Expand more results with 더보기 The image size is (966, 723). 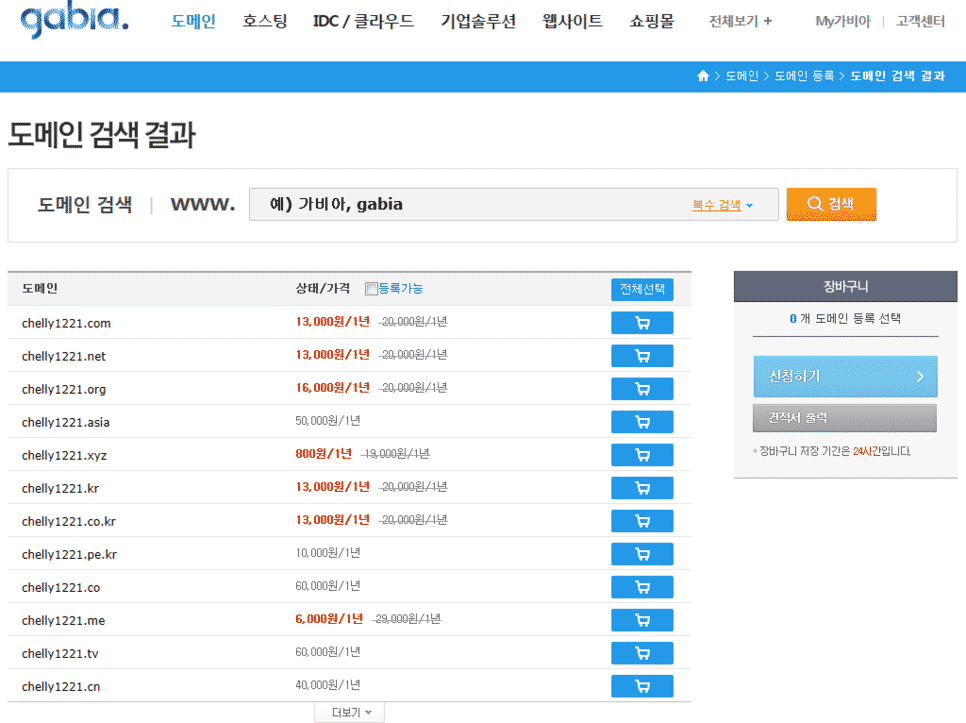click(350, 713)
